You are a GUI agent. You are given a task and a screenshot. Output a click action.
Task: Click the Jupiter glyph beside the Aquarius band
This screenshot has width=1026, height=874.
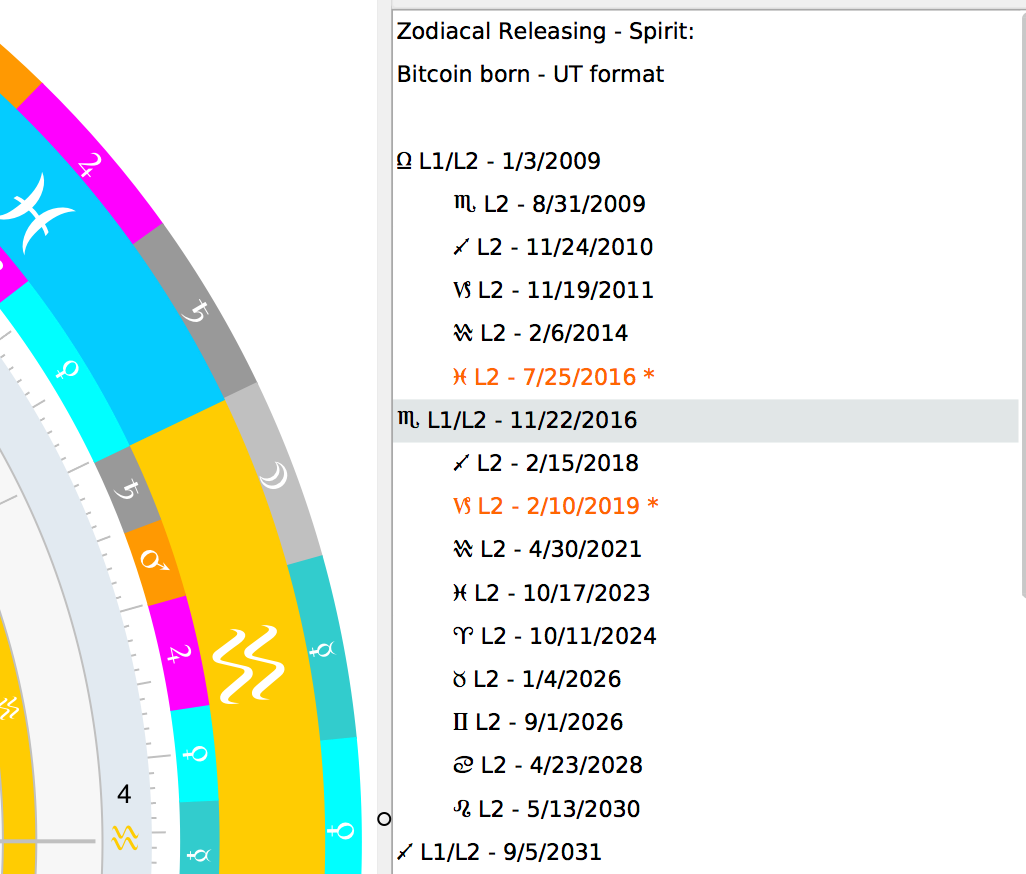(x=179, y=656)
